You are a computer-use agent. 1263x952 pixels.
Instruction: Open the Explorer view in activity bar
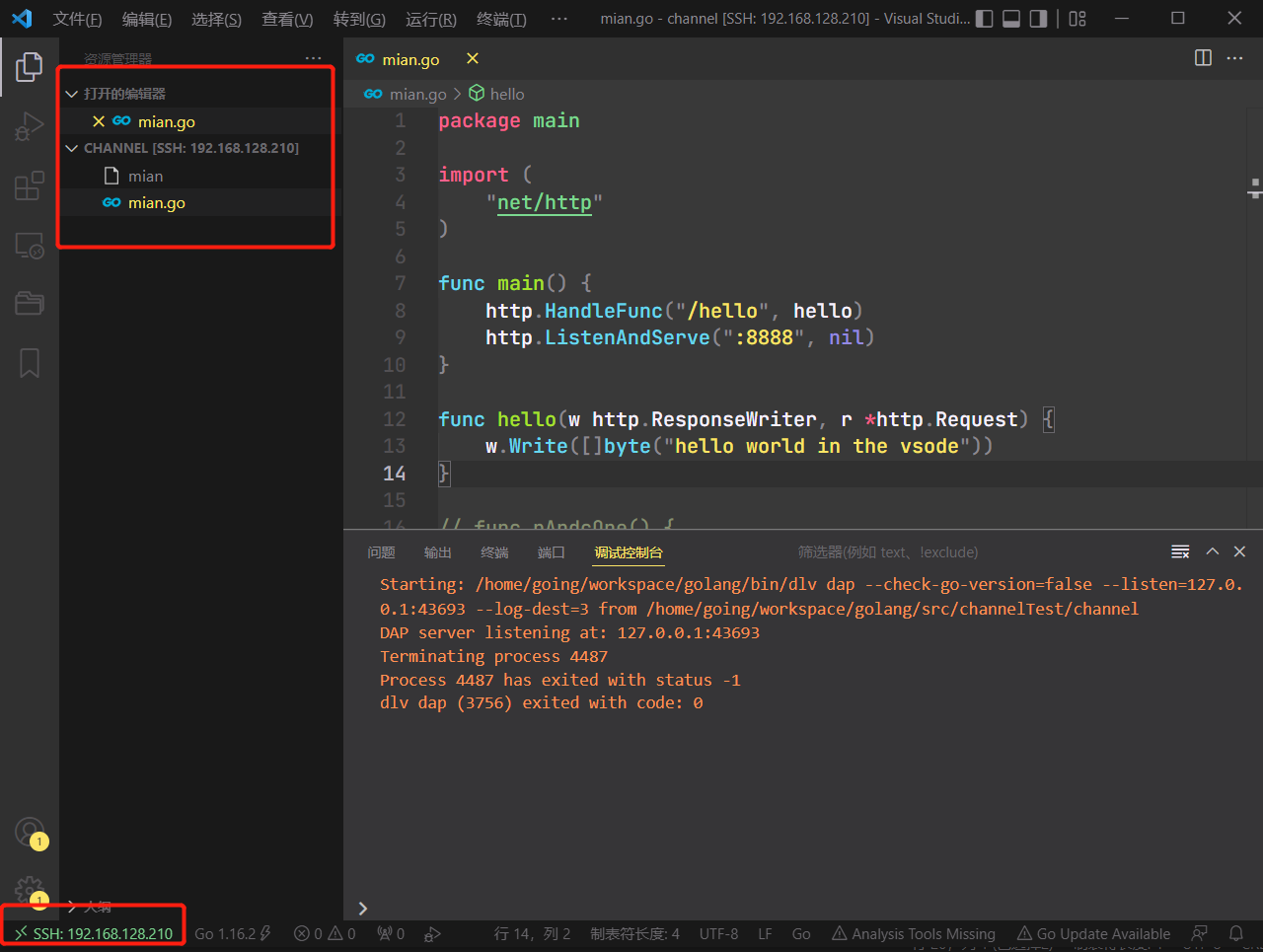(30, 67)
